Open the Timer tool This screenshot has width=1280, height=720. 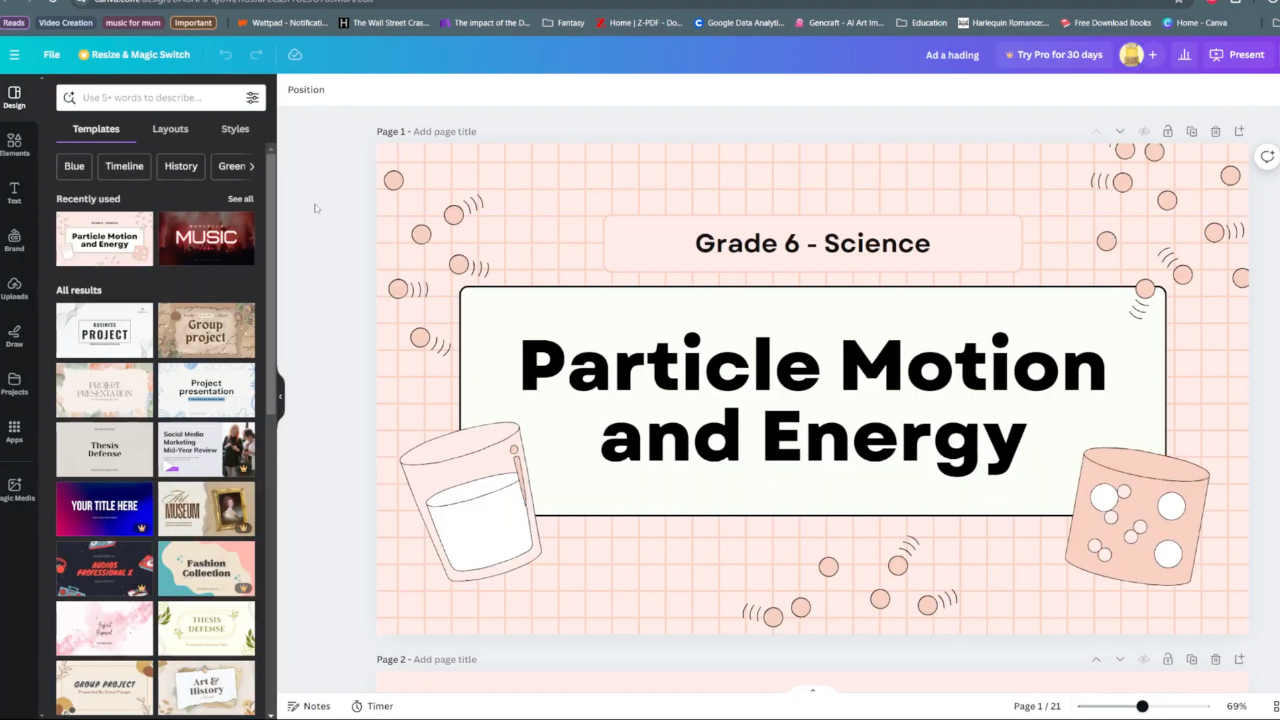pos(372,706)
